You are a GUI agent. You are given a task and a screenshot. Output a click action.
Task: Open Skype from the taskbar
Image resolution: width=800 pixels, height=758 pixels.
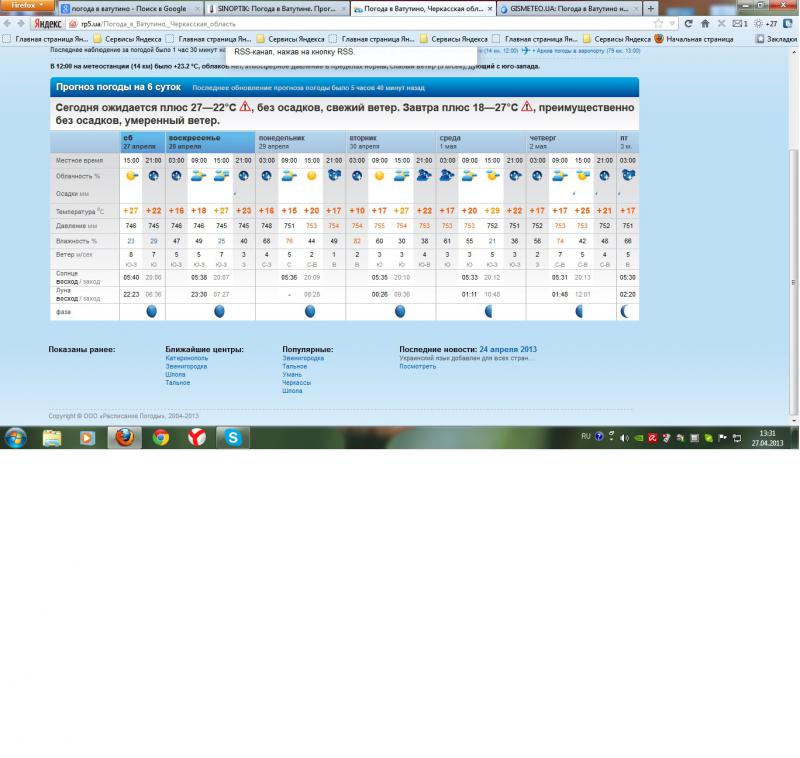tap(234, 437)
